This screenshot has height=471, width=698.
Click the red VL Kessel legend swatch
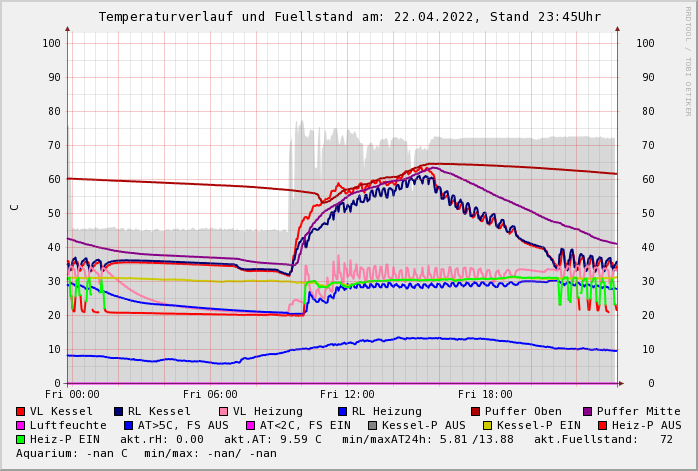click(x=21, y=412)
